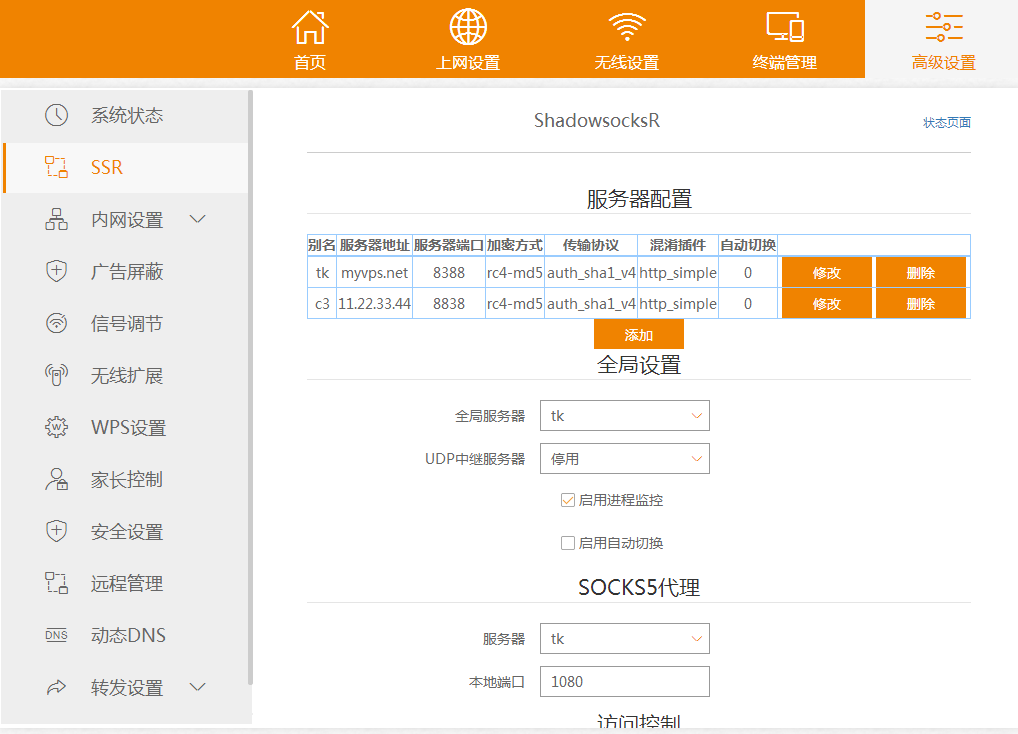Screen dimensions: 1018x734
Task: Click the SSR sidebar icon
Action: (56, 167)
